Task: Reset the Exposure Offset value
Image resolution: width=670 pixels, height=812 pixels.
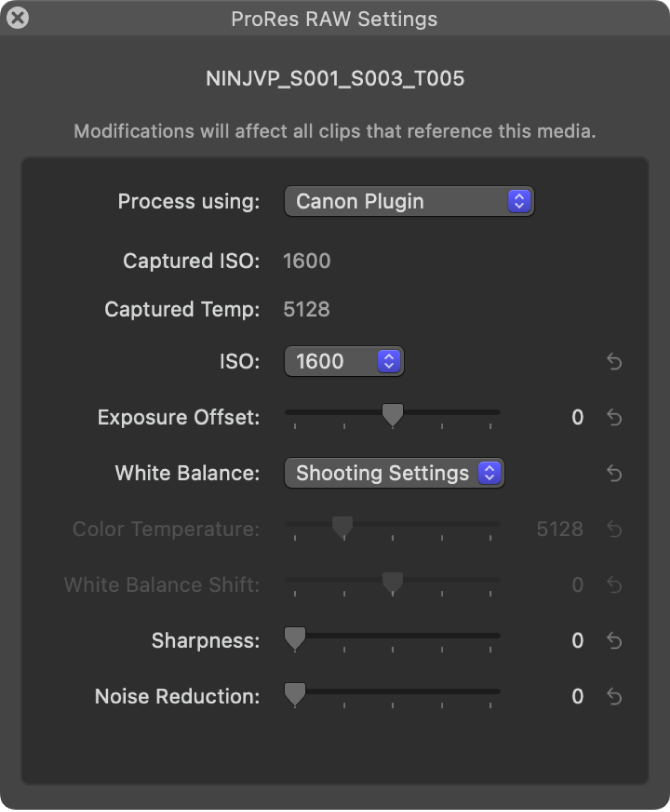Action: tap(615, 418)
